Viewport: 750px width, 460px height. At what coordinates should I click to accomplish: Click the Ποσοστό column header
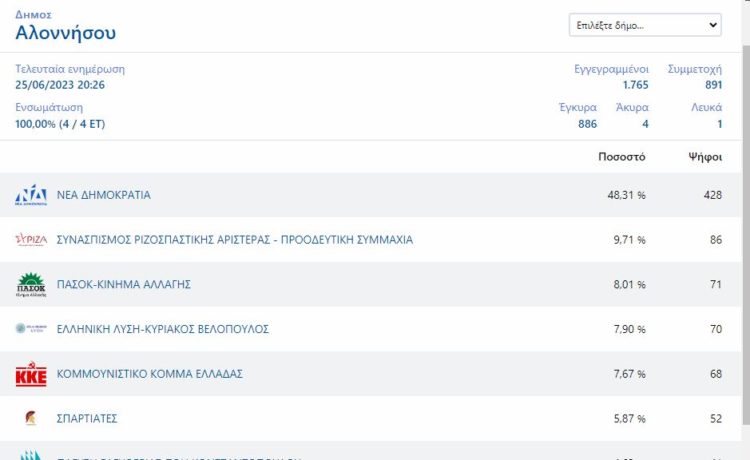pyautogui.click(x=621, y=157)
